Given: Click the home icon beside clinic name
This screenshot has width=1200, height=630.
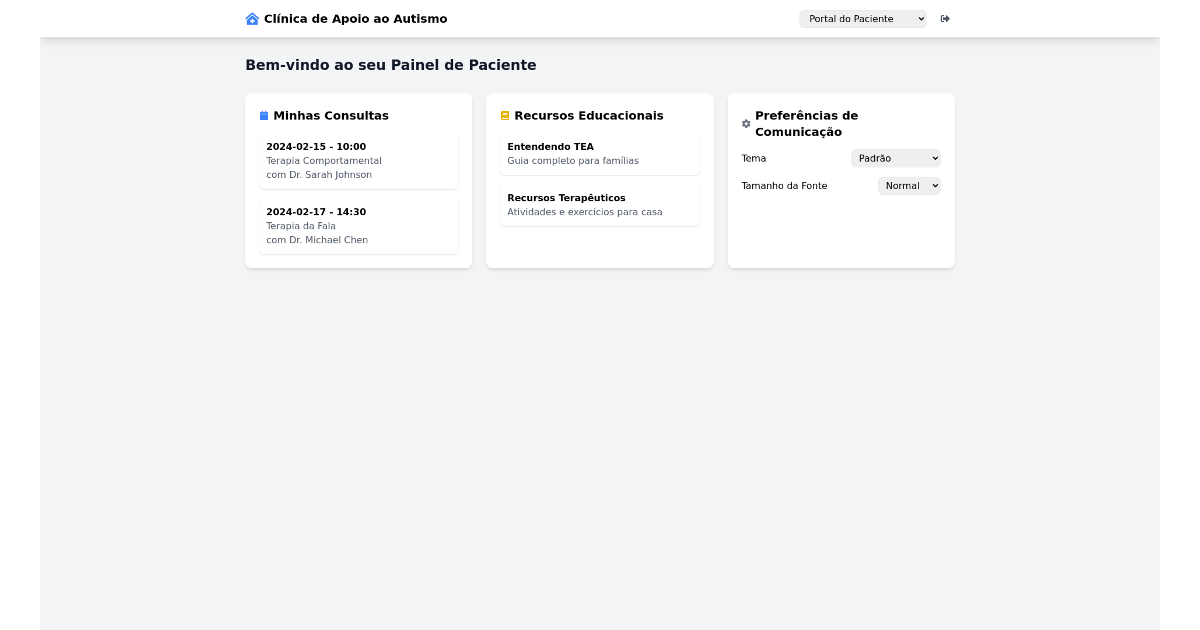Looking at the screenshot, I should (251, 18).
